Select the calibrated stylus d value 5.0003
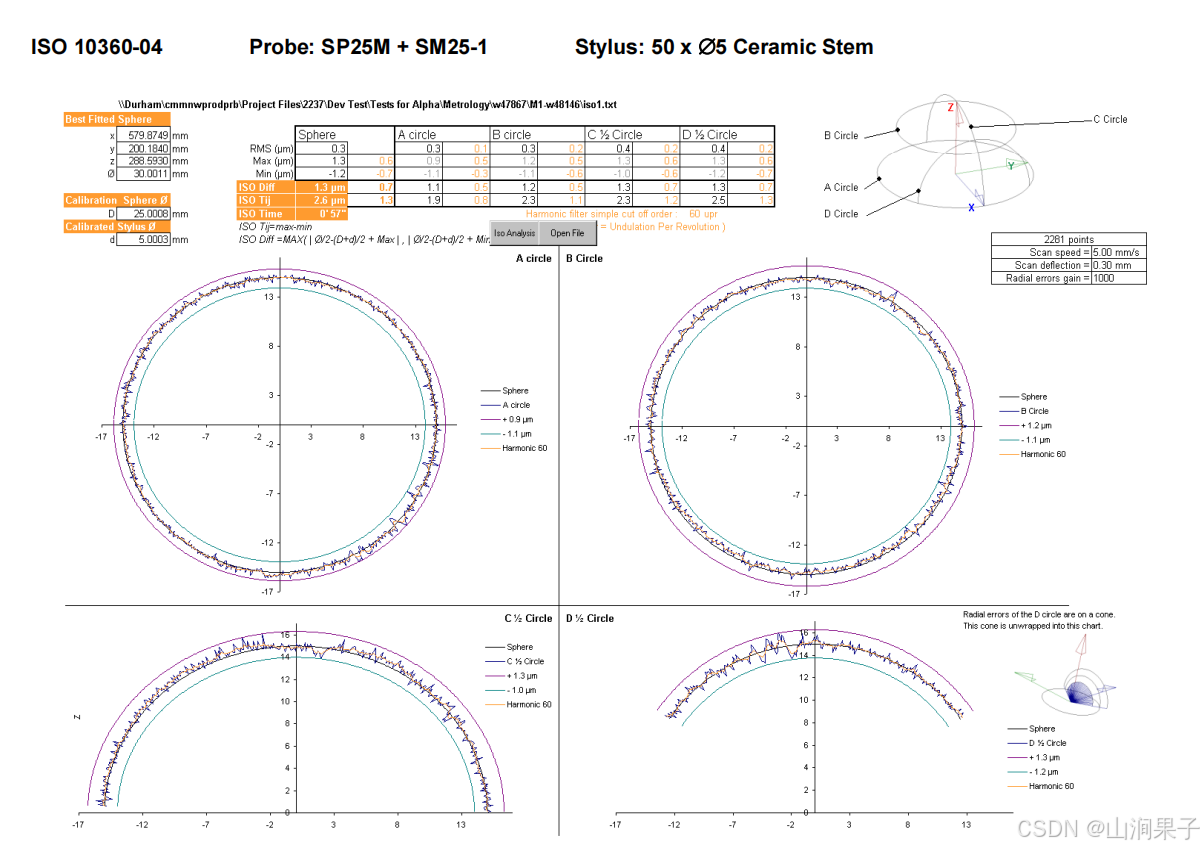Viewport: 1204px width, 848px height. click(143, 239)
